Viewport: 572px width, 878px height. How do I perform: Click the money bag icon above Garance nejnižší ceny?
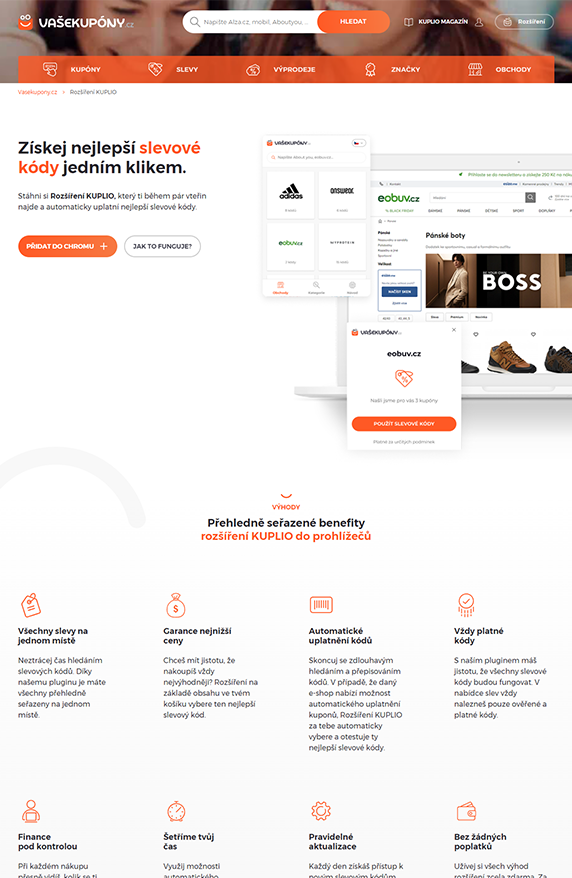click(176, 605)
